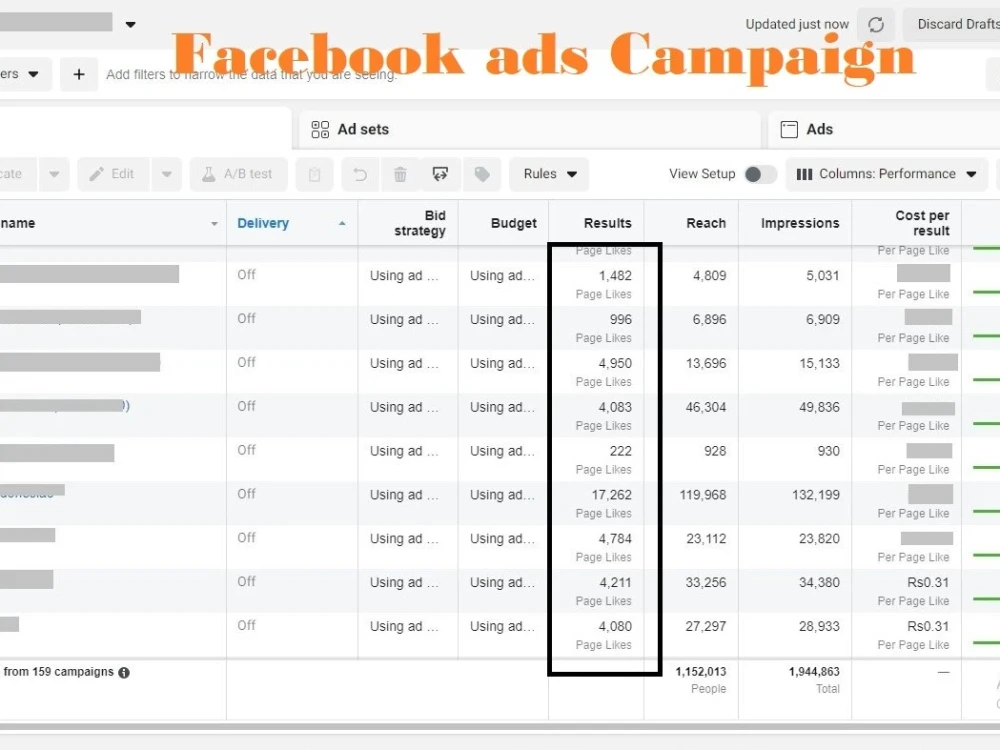This screenshot has height=750, width=1000.
Task: Click total reach 1,152,013
Action: coord(700,672)
